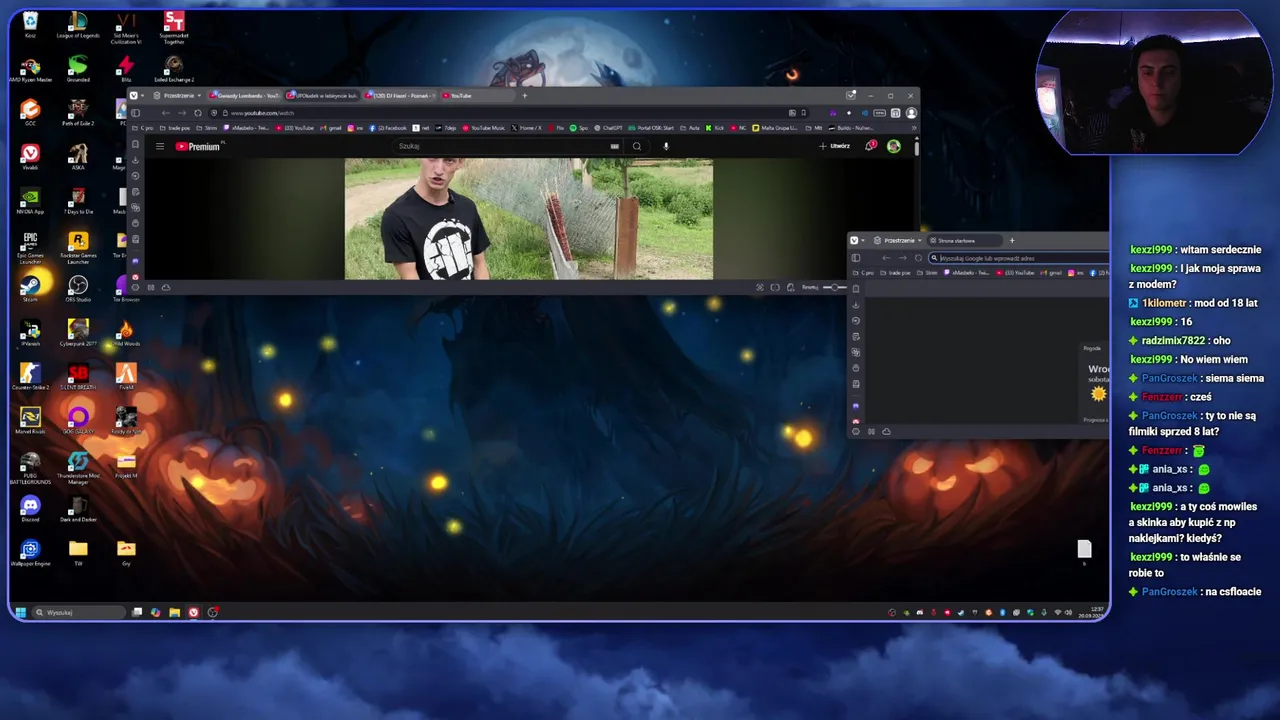Open NVIDIA App desktop shortcut
The image size is (1280, 720).
(30, 201)
